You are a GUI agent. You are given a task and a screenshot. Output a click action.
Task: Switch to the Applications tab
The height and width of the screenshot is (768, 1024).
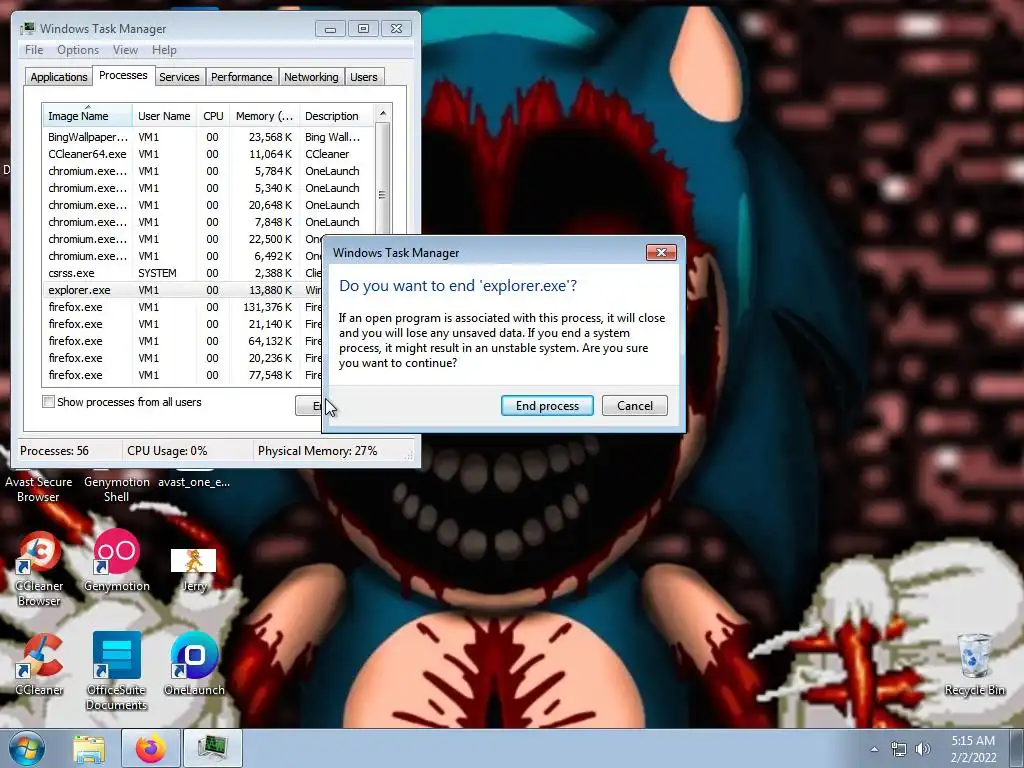tap(59, 77)
